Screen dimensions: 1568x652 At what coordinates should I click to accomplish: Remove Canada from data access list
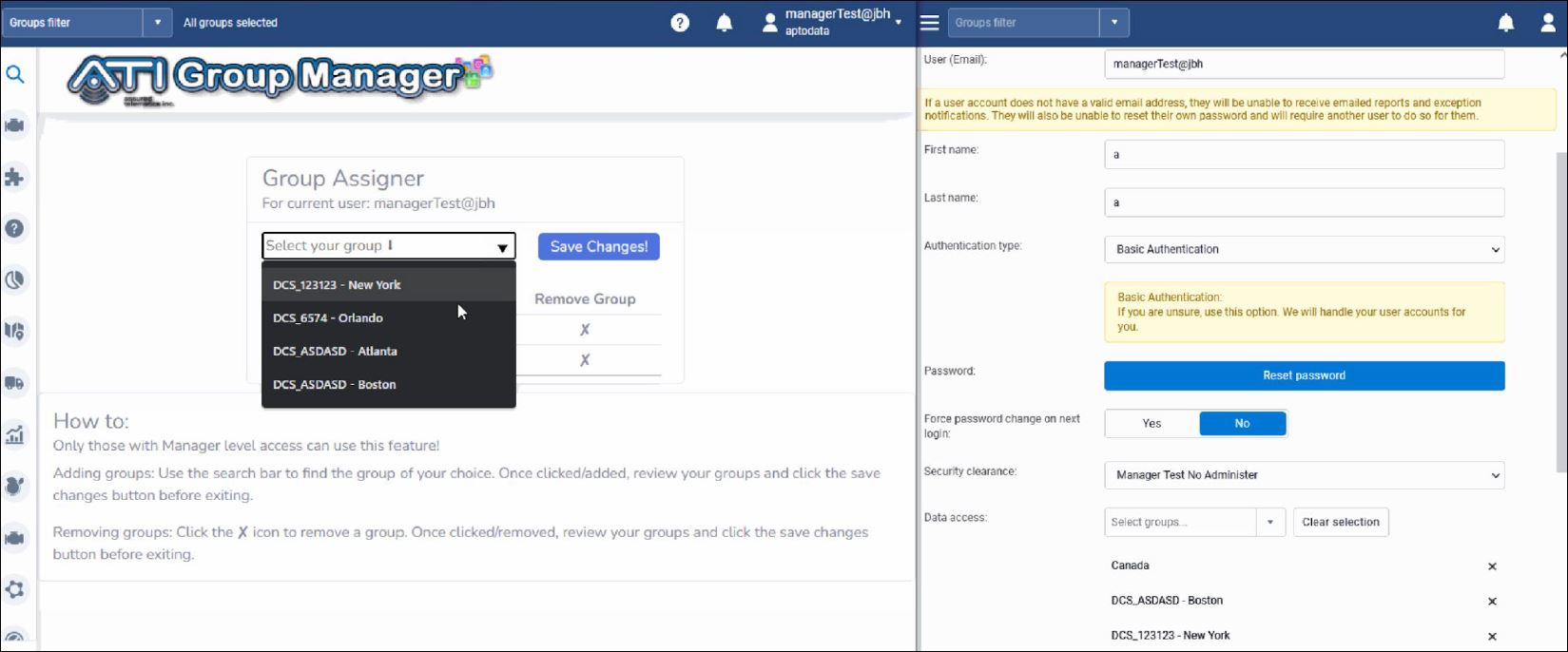pos(1492,566)
